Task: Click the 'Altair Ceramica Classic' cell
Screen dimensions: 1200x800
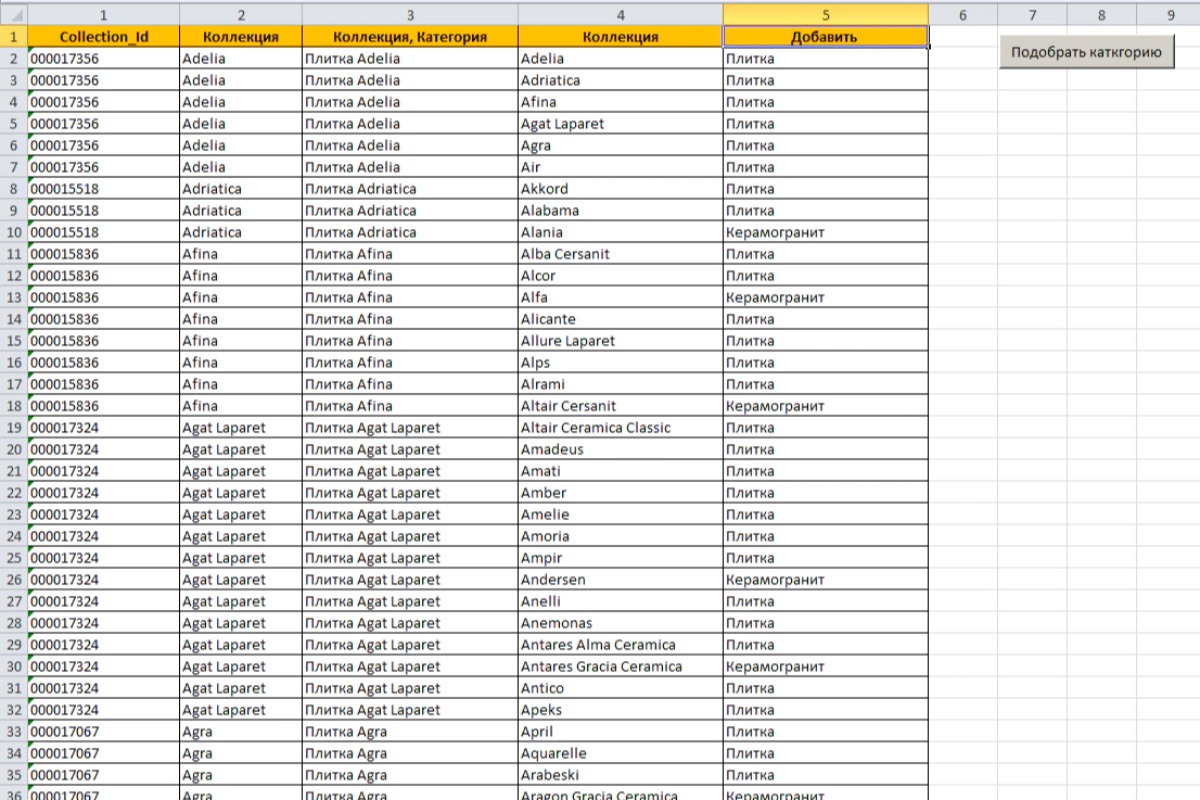Action: 621,428
